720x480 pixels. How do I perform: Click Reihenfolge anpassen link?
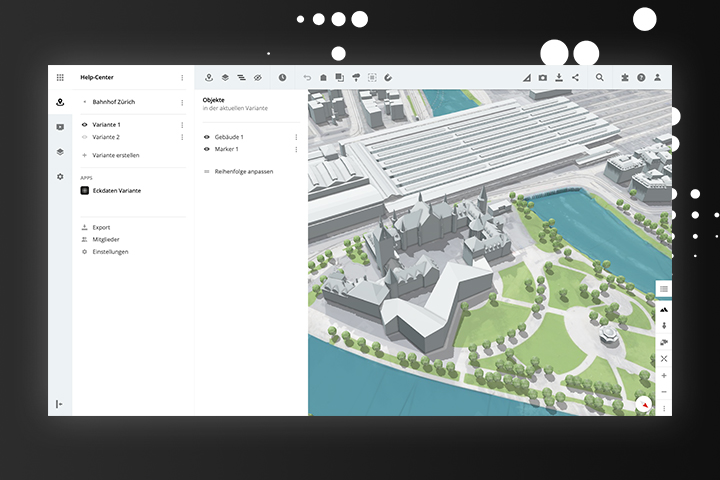click(x=243, y=171)
